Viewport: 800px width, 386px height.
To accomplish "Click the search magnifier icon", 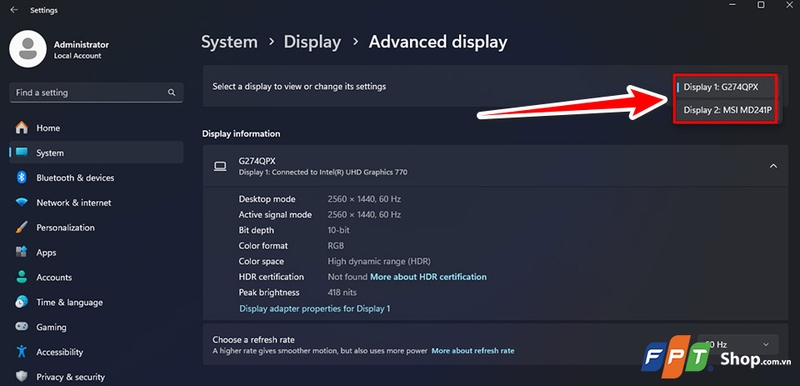I will click(171, 93).
